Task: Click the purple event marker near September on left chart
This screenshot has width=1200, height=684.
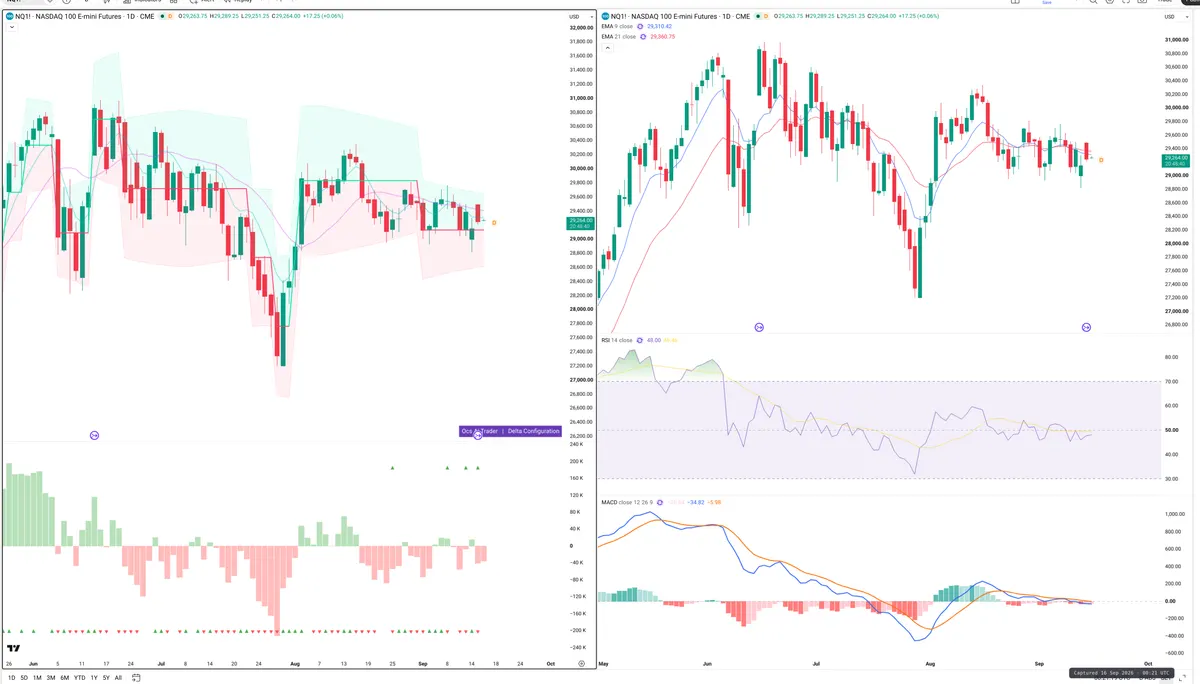Action: coord(477,435)
